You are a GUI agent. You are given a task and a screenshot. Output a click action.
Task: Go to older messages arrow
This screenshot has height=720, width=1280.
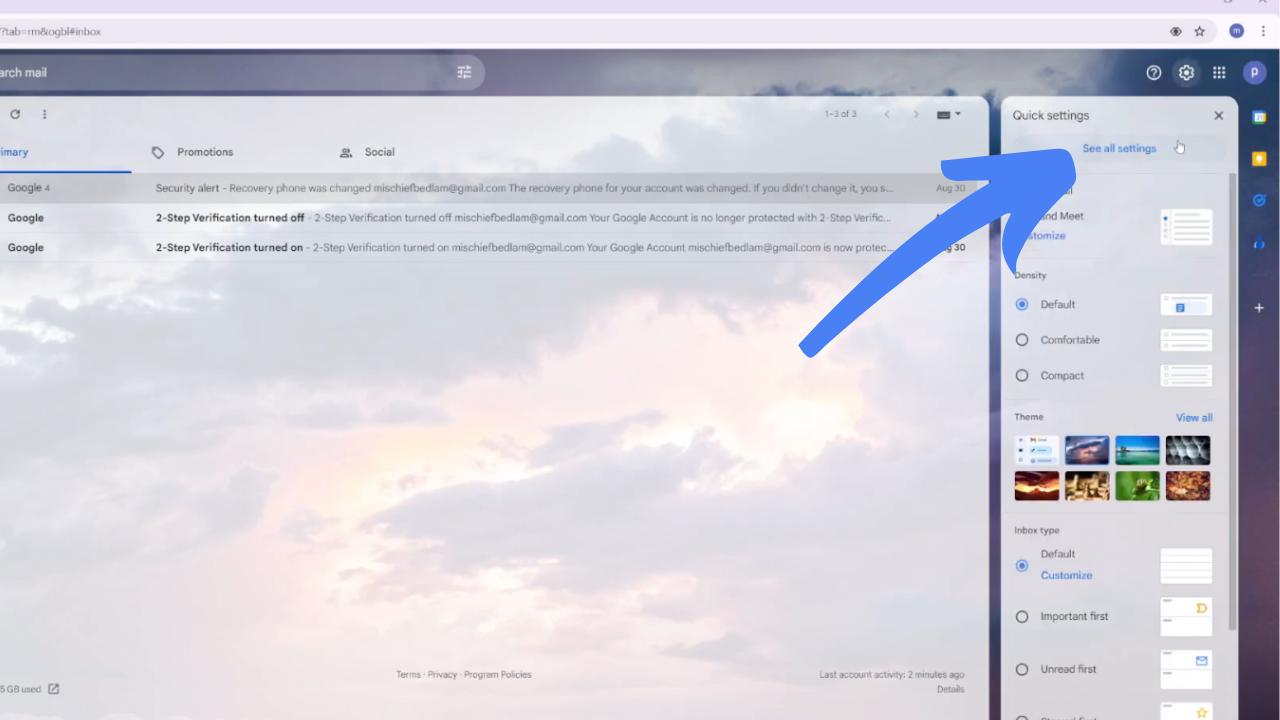pos(916,114)
